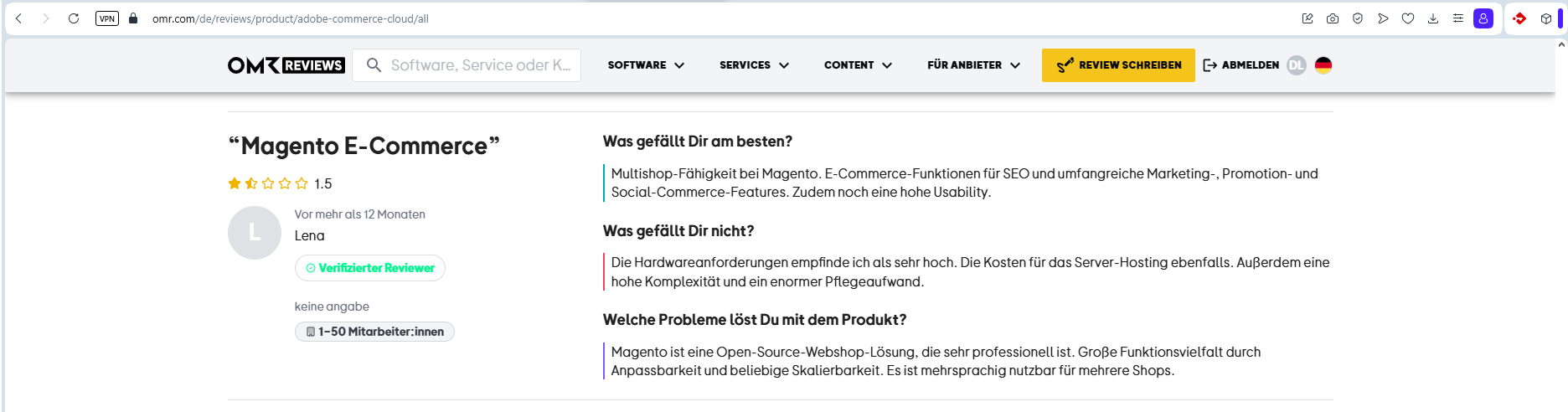
Task: Reload the page with the refresh icon
Action: [74, 18]
